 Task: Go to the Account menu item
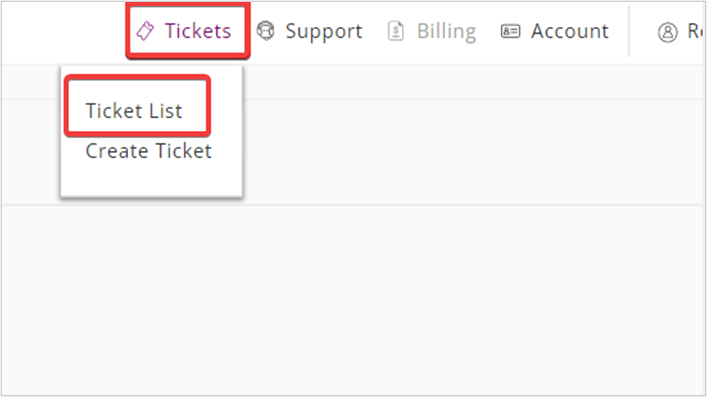click(555, 31)
